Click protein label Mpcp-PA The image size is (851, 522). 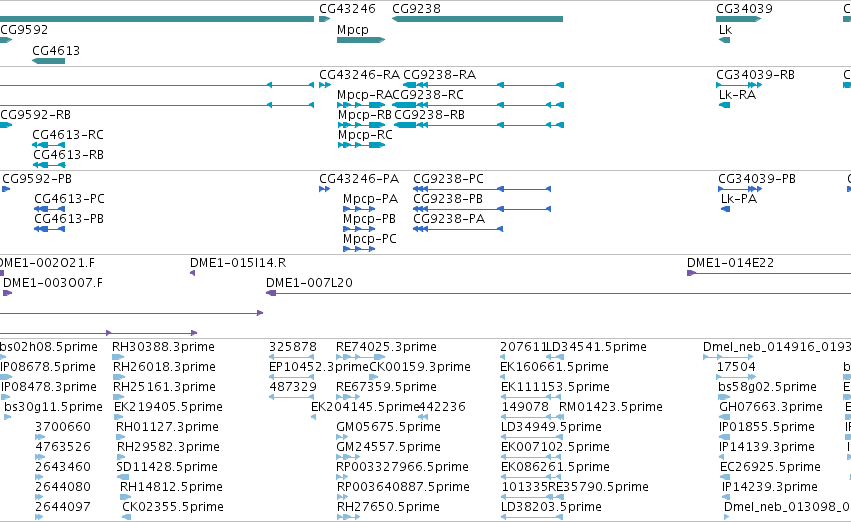click(x=370, y=199)
